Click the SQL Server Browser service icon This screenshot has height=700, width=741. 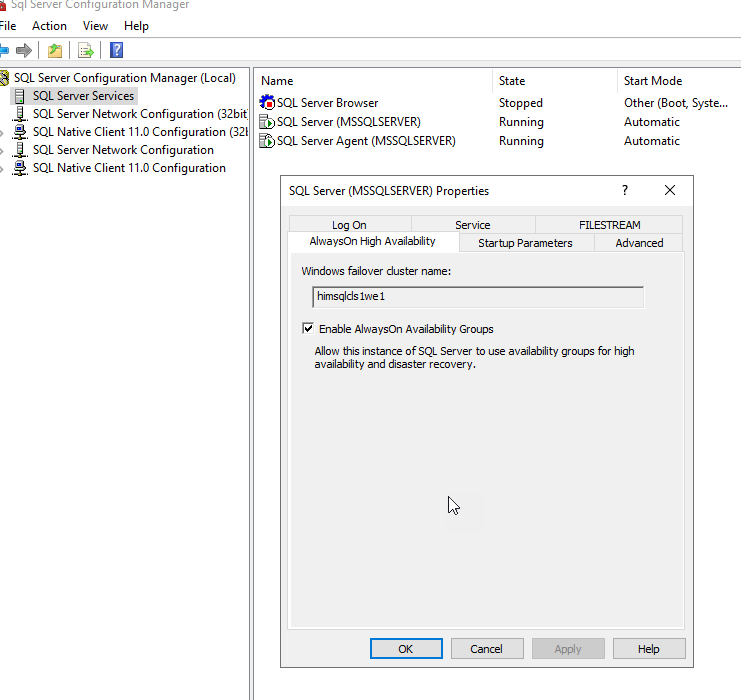267,103
